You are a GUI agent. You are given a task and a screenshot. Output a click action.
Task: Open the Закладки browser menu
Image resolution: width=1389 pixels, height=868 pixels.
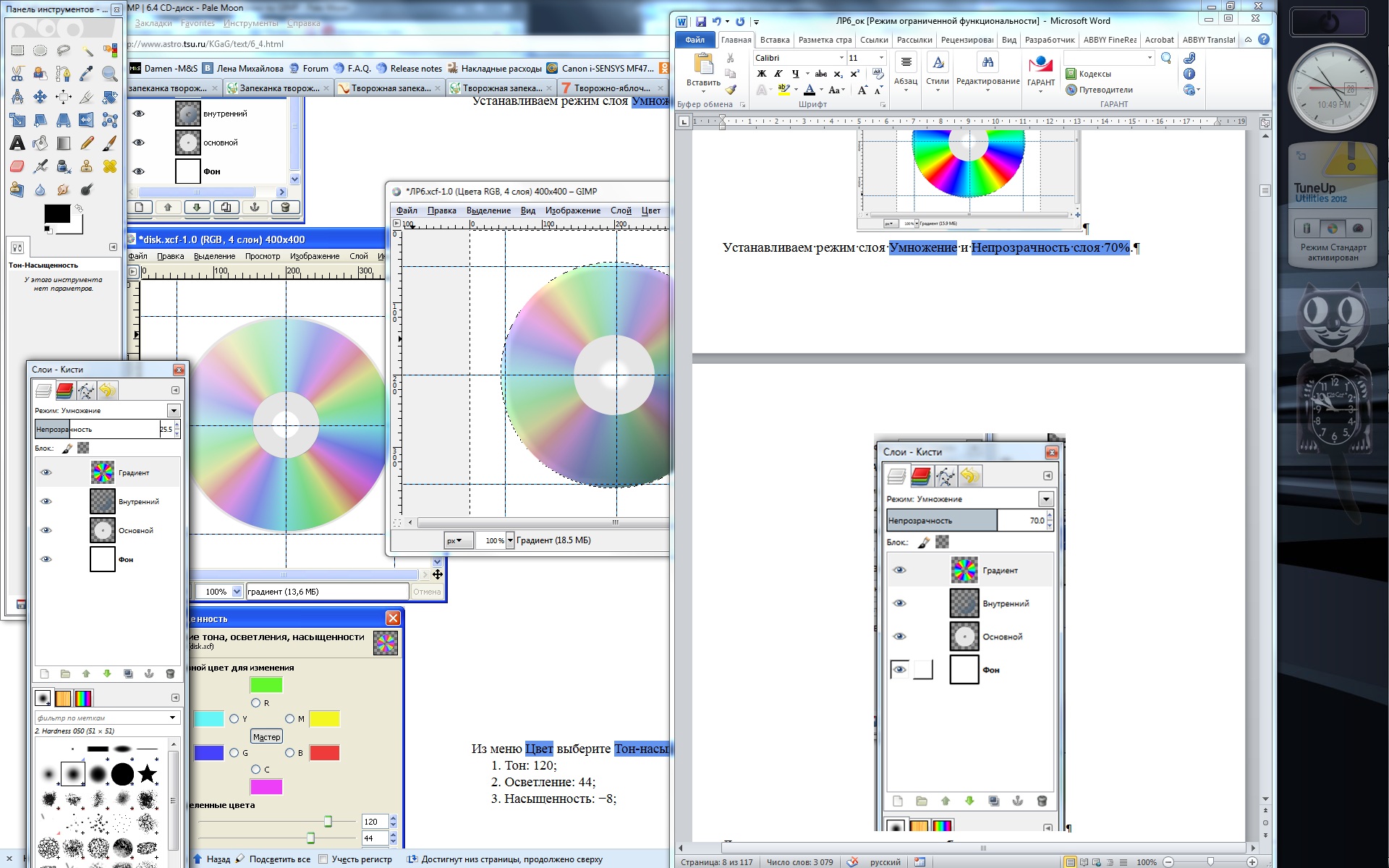point(153,23)
